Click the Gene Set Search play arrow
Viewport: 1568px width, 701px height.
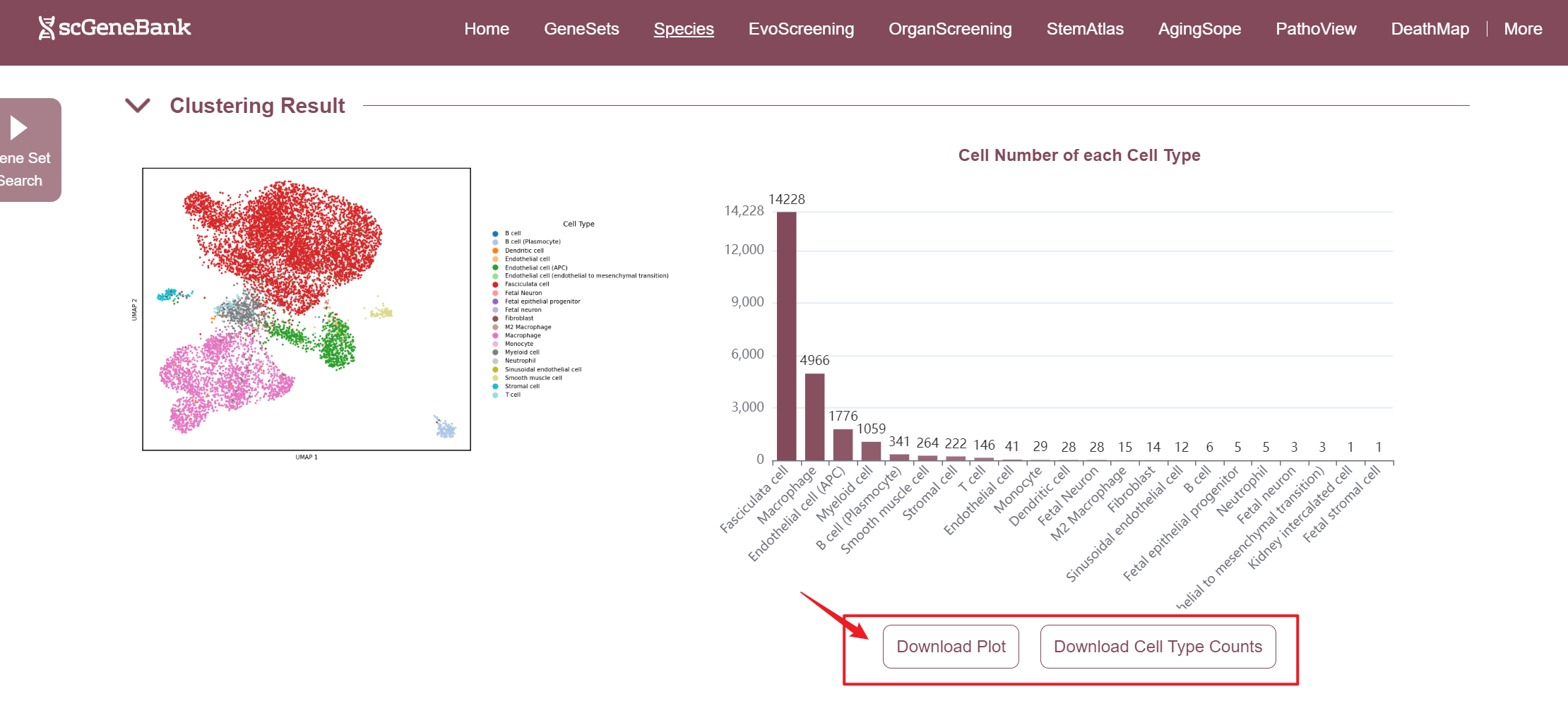[18, 128]
